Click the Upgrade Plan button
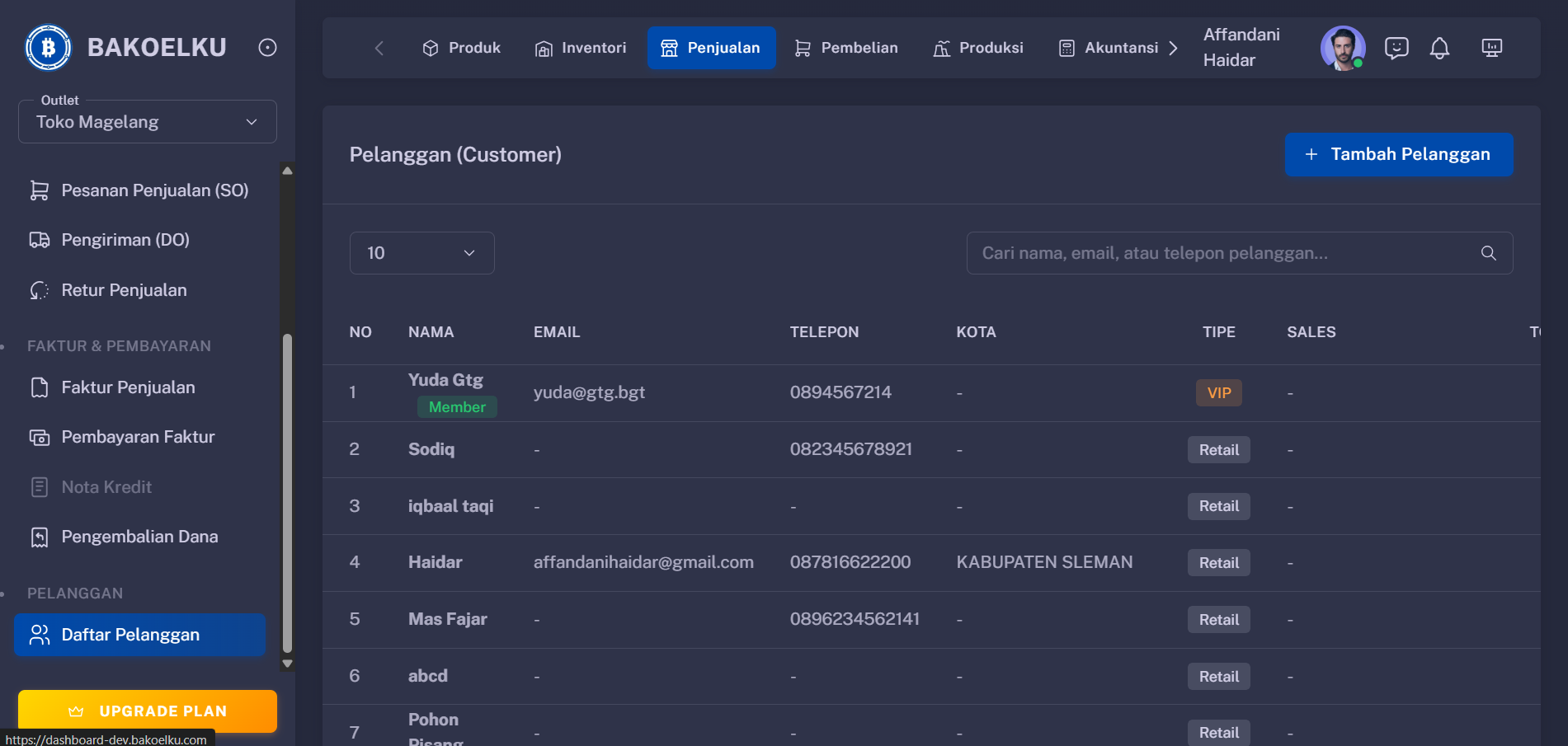 point(147,711)
